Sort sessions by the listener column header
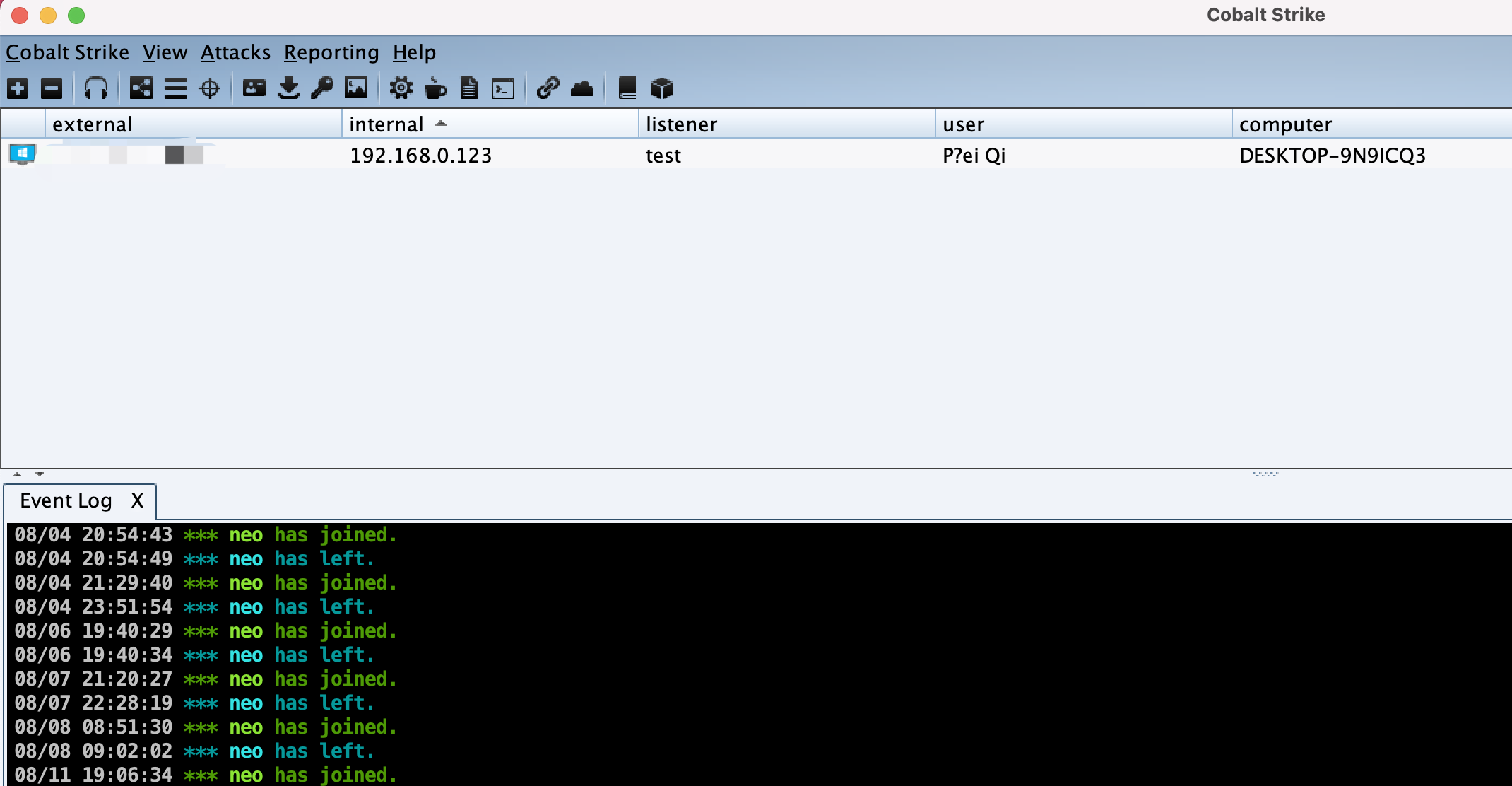Screen dimensions: 1512x786 (x=681, y=124)
